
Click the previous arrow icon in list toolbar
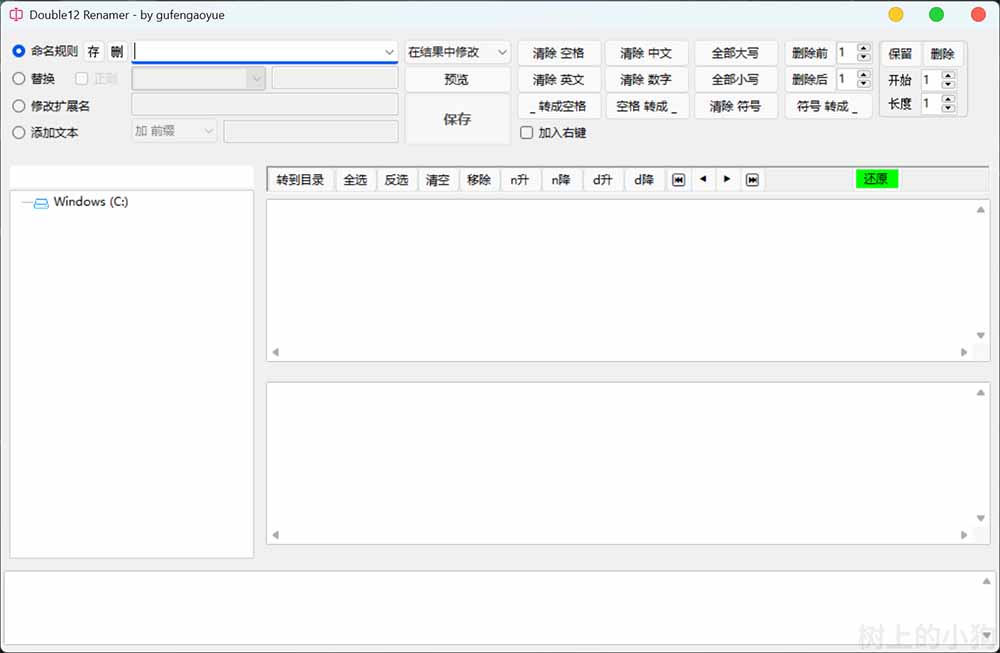click(703, 180)
